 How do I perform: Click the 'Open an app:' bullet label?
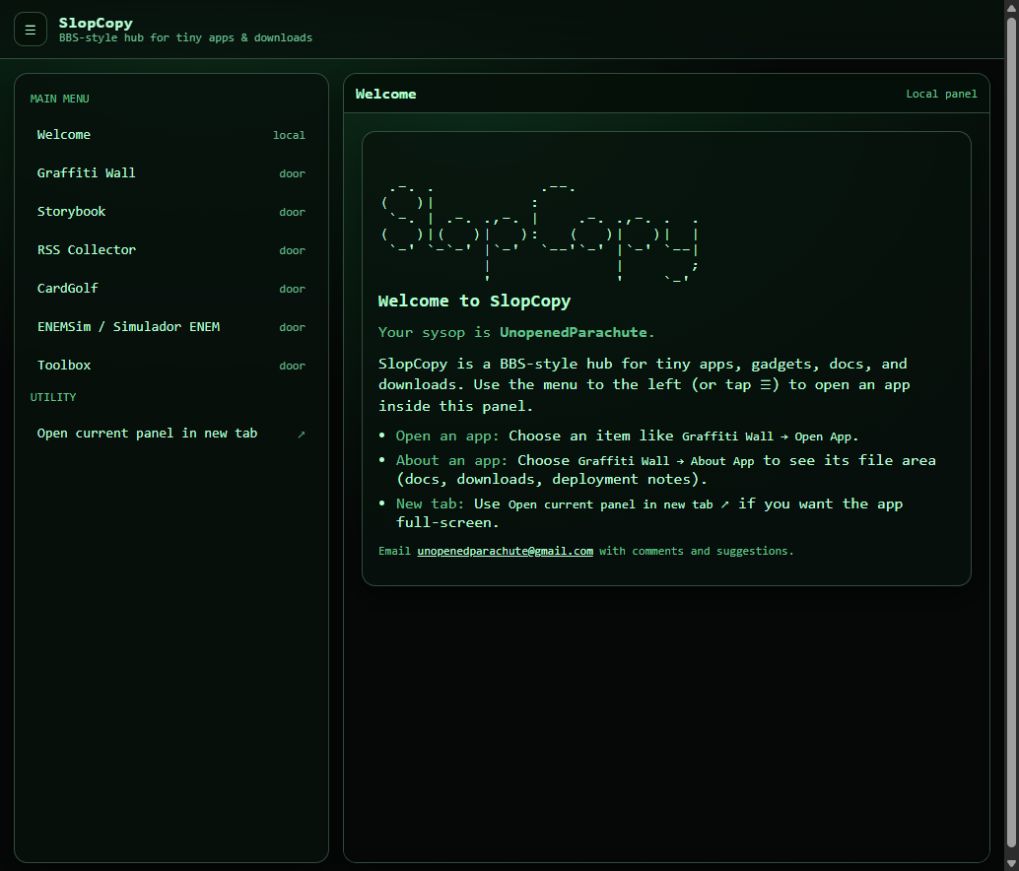(x=447, y=436)
